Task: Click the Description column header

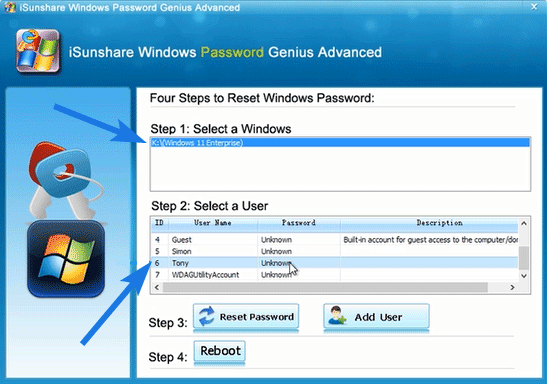Action: point(429,223)
